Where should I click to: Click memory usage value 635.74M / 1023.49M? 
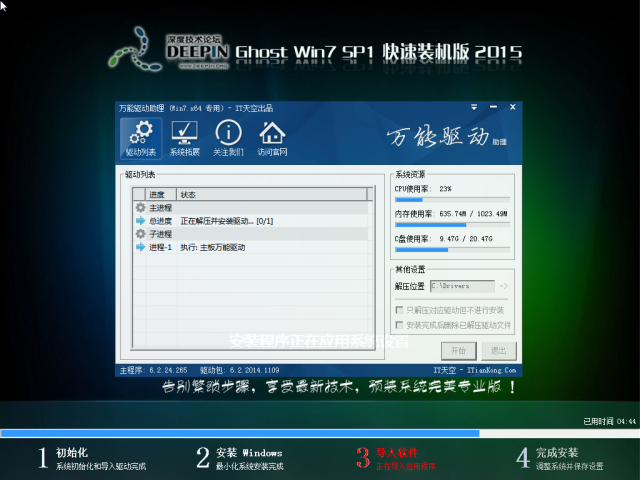point(473,213)
